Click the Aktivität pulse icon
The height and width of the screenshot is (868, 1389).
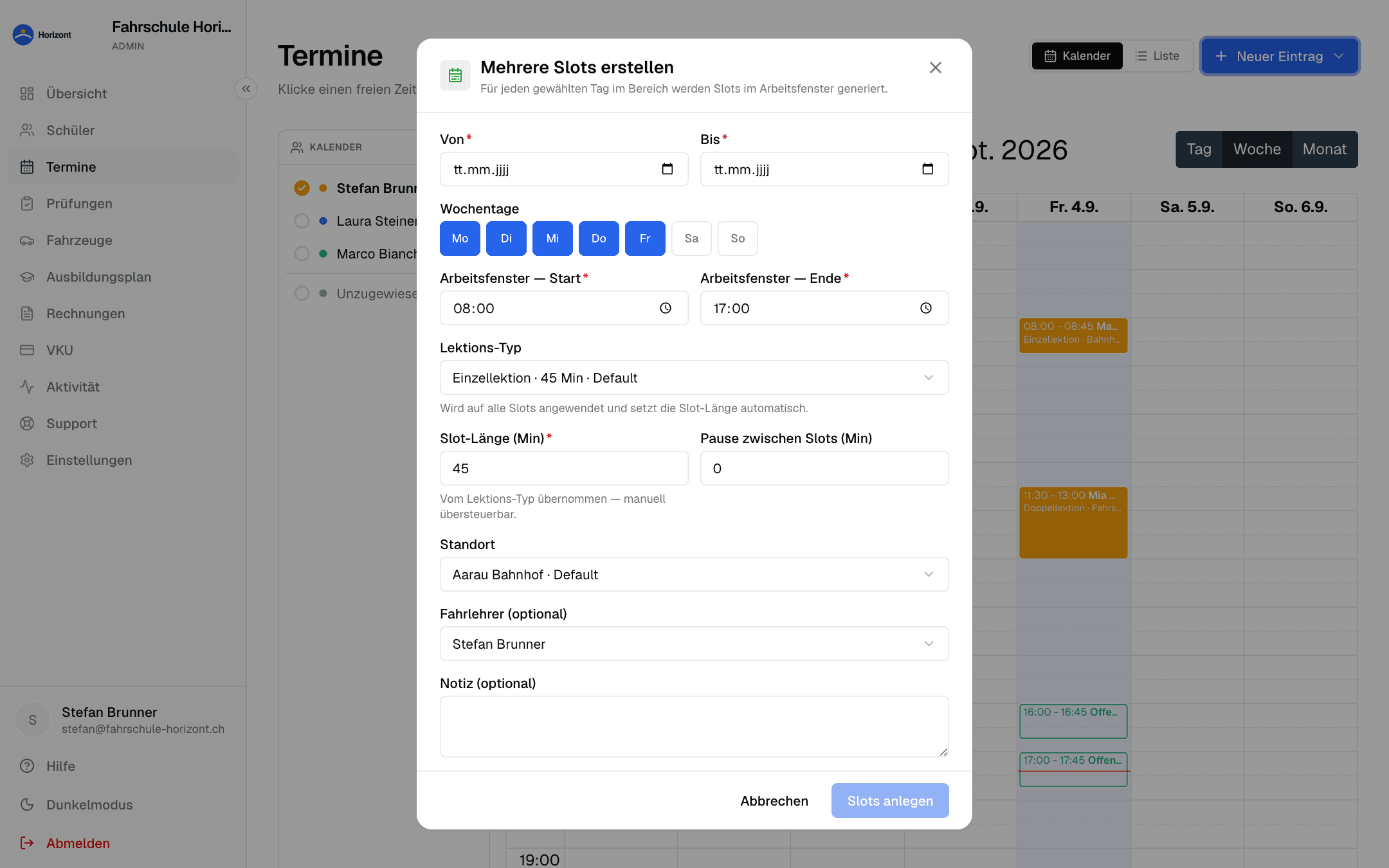pos(27,387)
